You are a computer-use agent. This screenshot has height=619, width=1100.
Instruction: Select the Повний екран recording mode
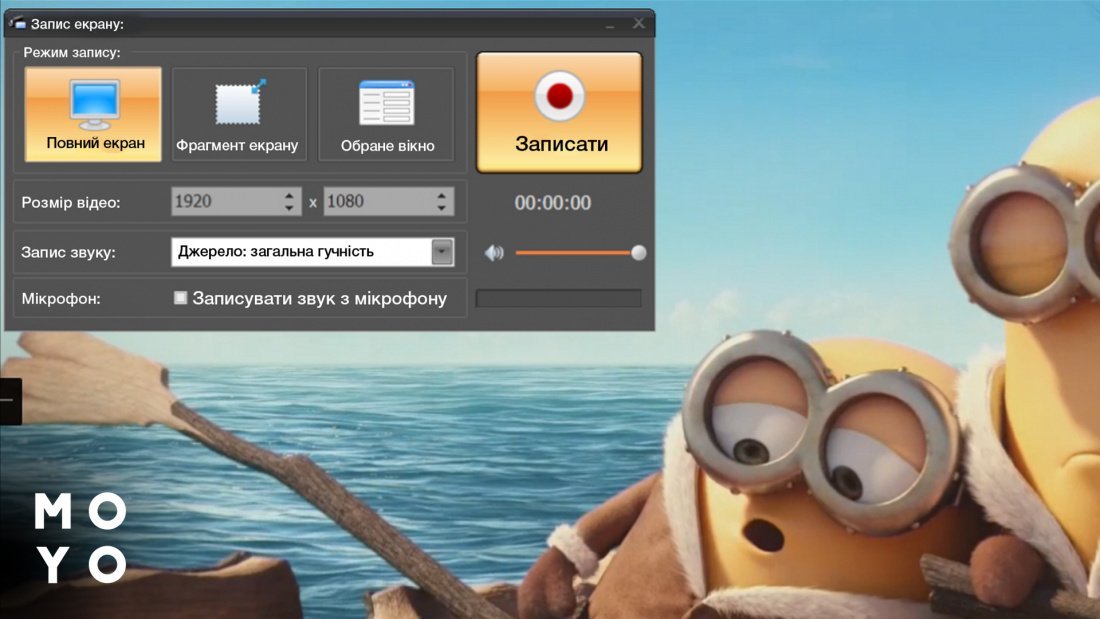tap(95, 114)
